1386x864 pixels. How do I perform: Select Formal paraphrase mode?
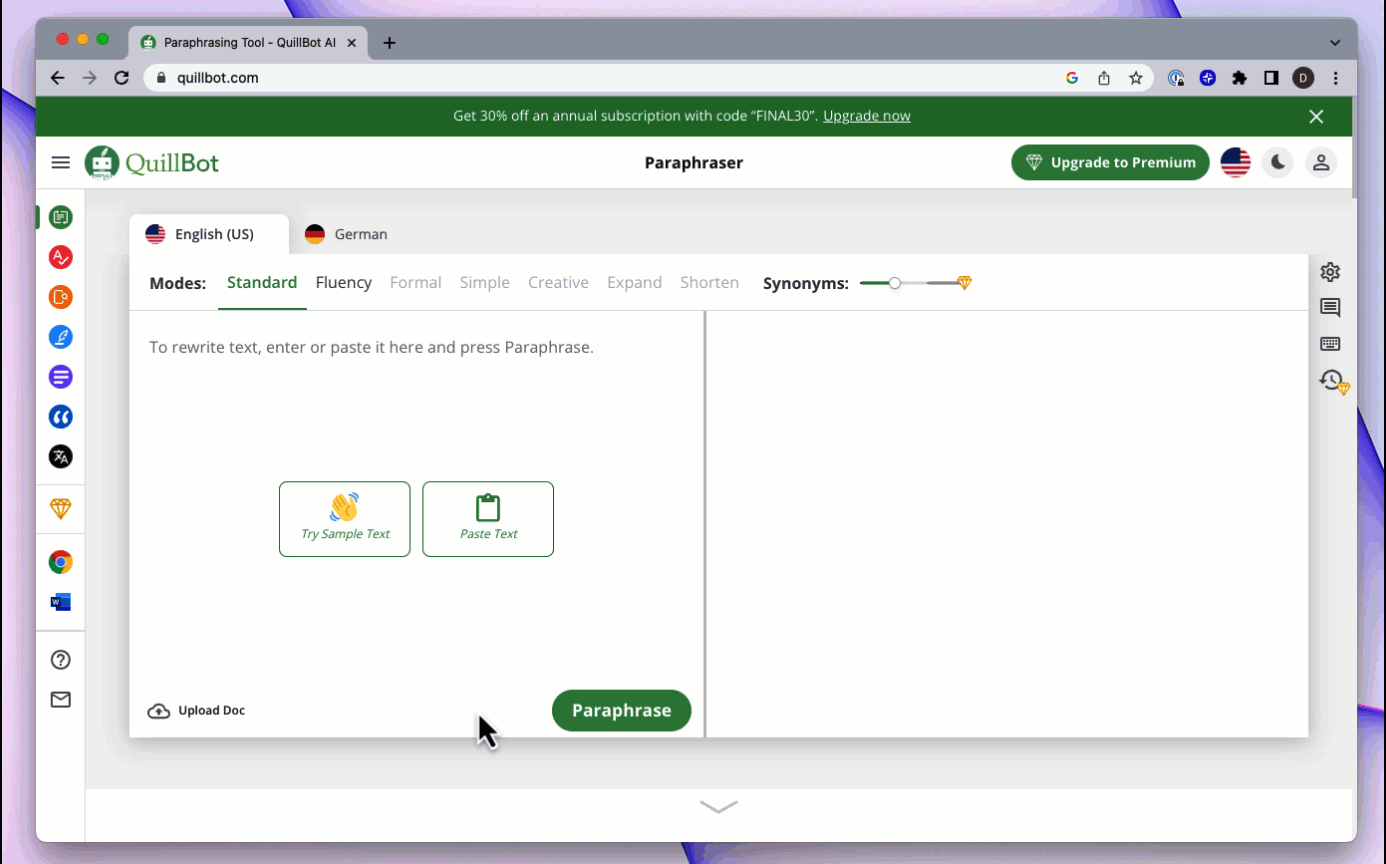[416, 283]
